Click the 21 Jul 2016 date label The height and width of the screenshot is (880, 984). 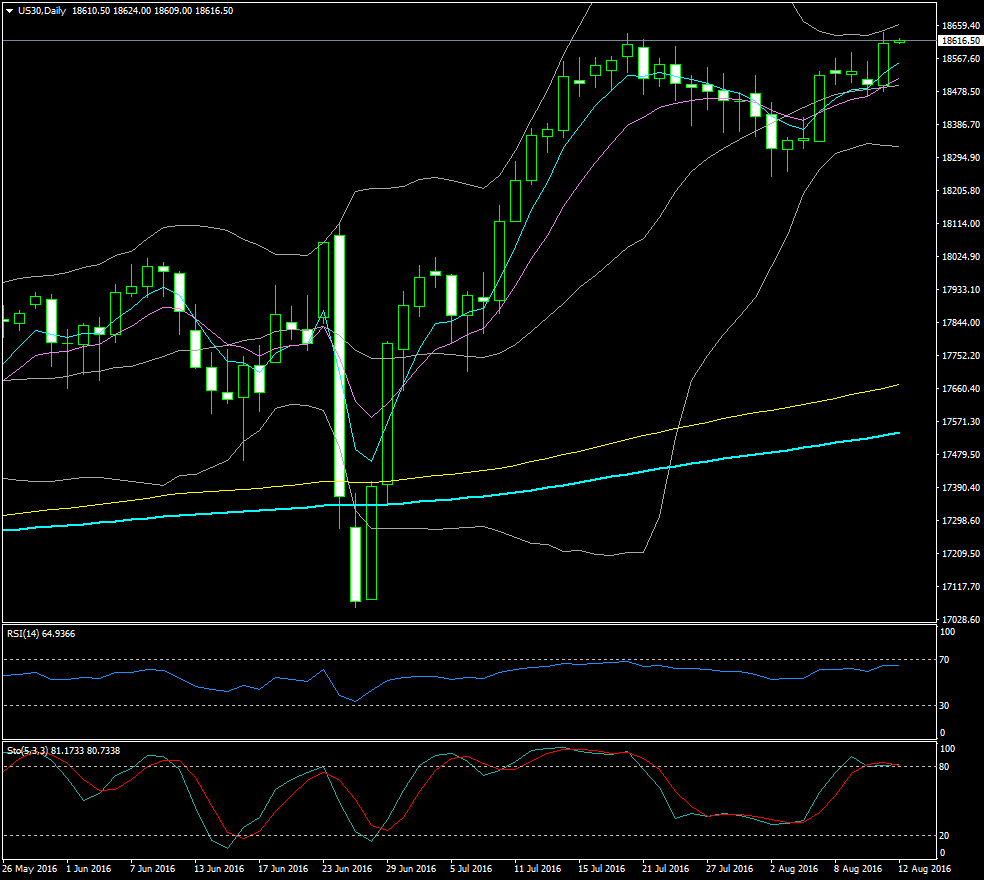coord(666,869)
